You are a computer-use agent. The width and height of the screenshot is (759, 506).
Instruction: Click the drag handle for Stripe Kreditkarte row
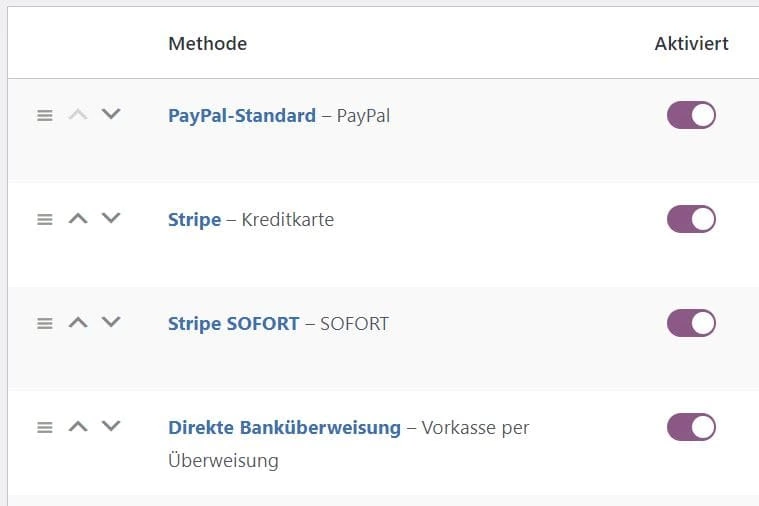[x=44, y=220]
